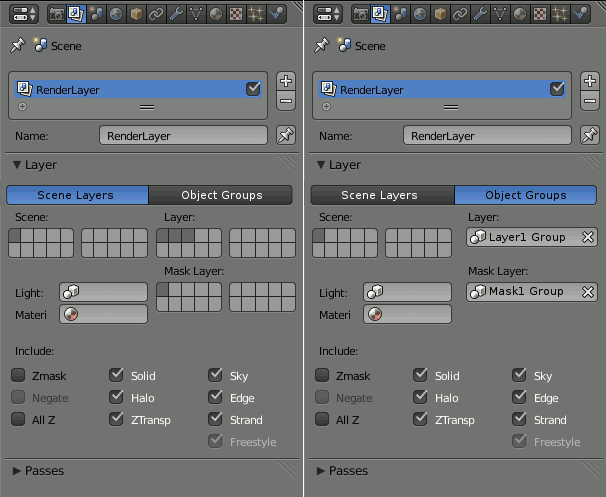Toggle pin icon beside Scene in left panel
Image resolution: width=606 pixels, height=497 pixels.
(x=17, y=46)
